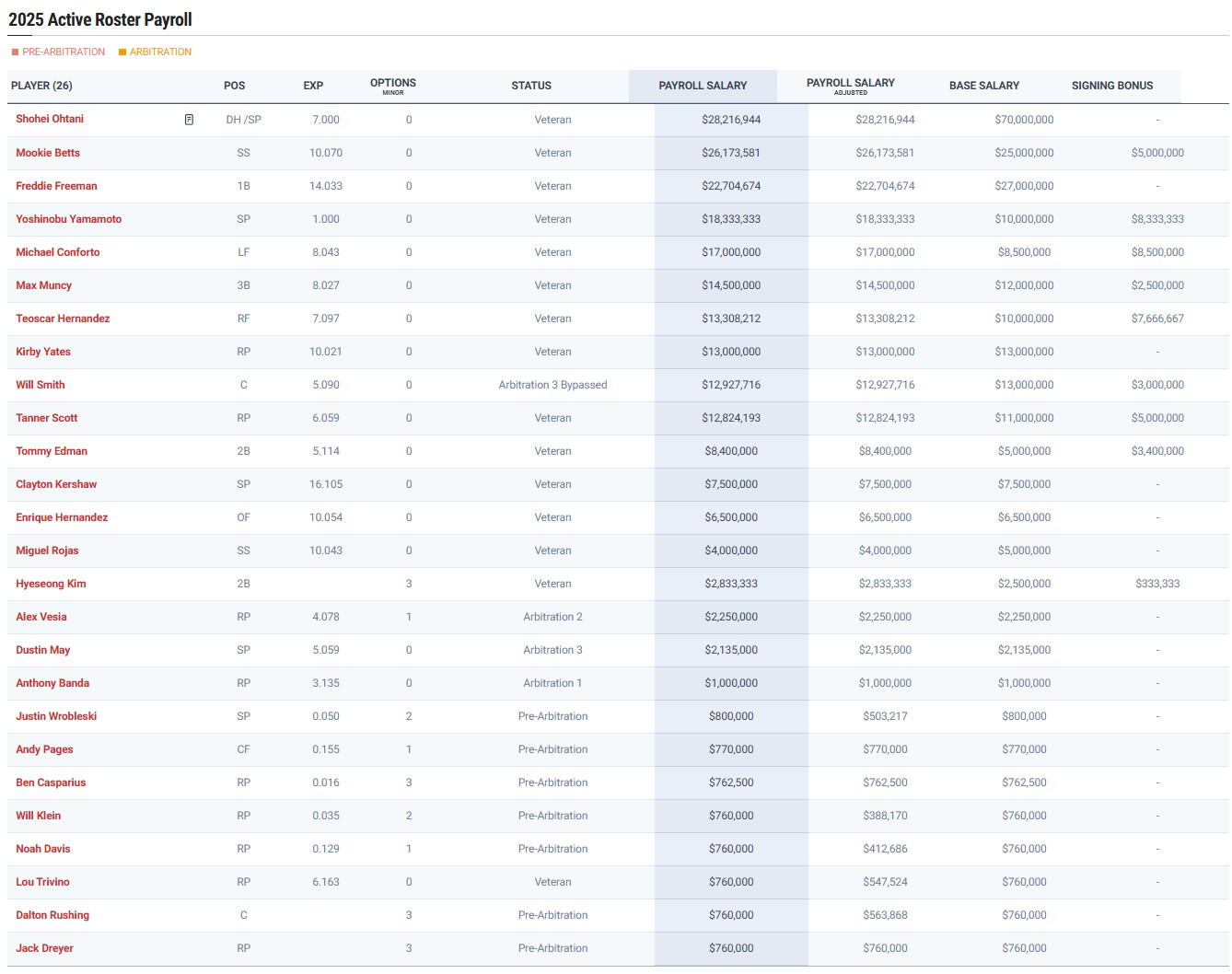This screenshot has width=1232, height=974.
Task: Select Teoscar Hernandez signing bonus $7,666,667
Action: (x=1157, y=319)
